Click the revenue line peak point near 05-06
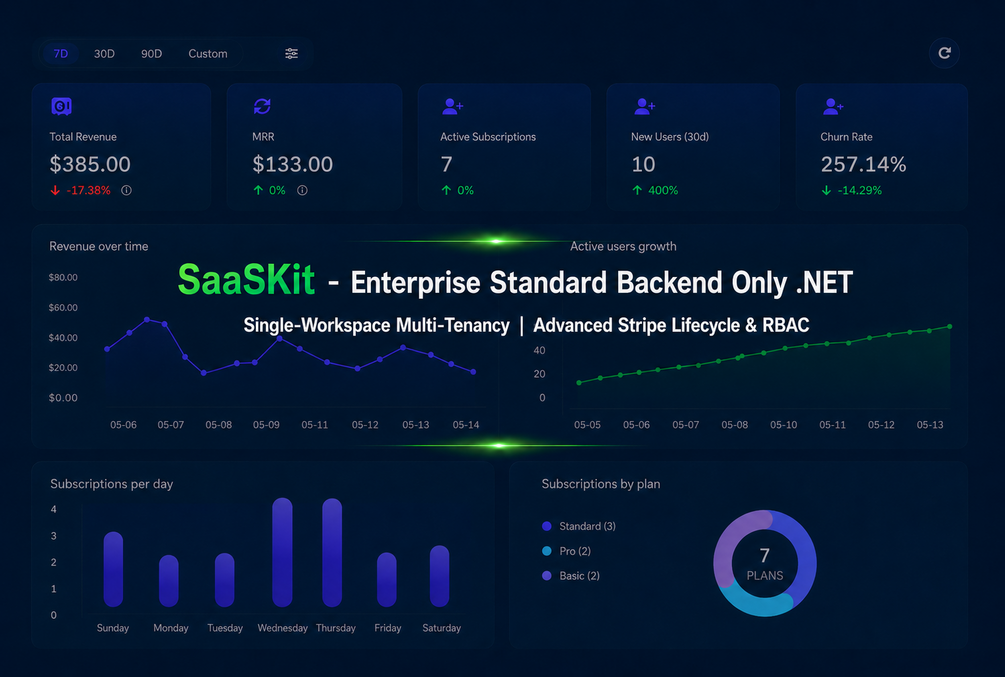Screen dimensions: 1005x677 [147, 319]
